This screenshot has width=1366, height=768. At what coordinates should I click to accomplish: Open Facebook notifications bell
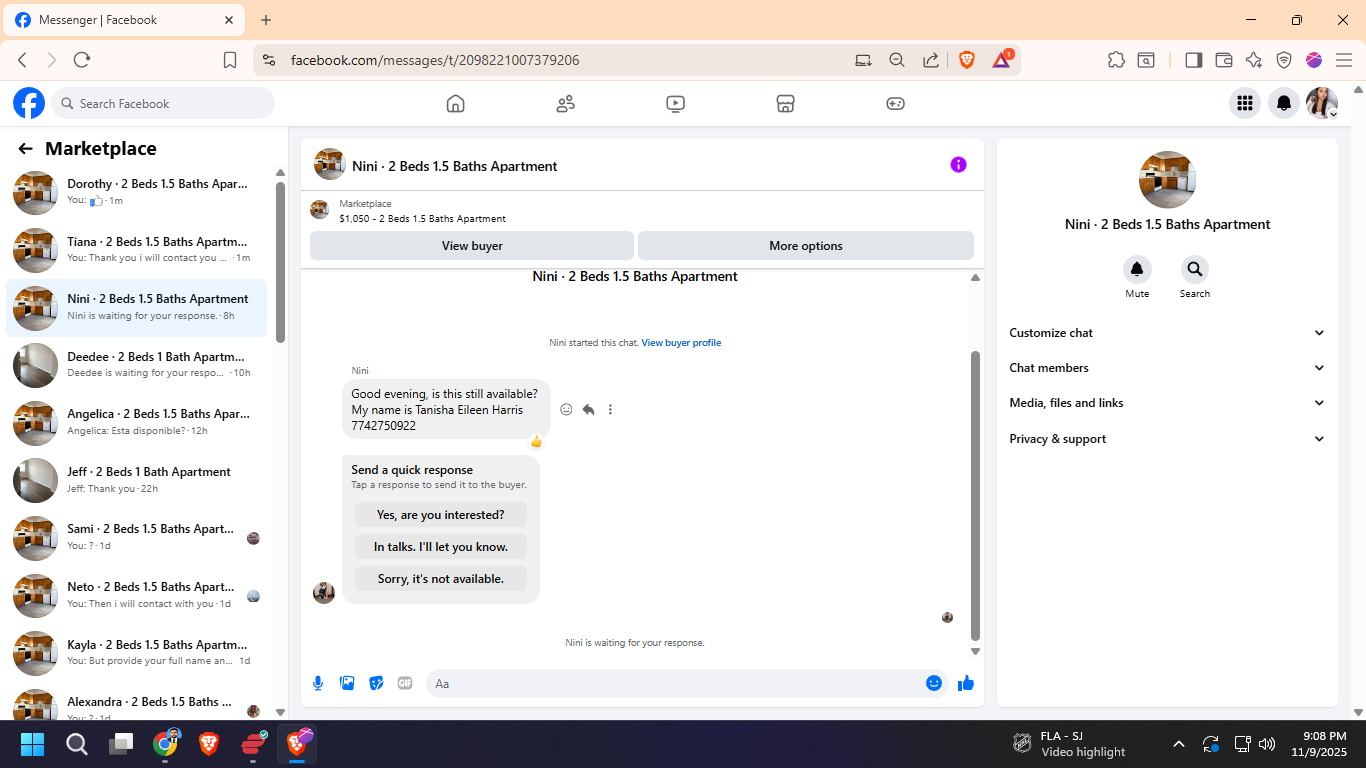[x=1284, y=103]
